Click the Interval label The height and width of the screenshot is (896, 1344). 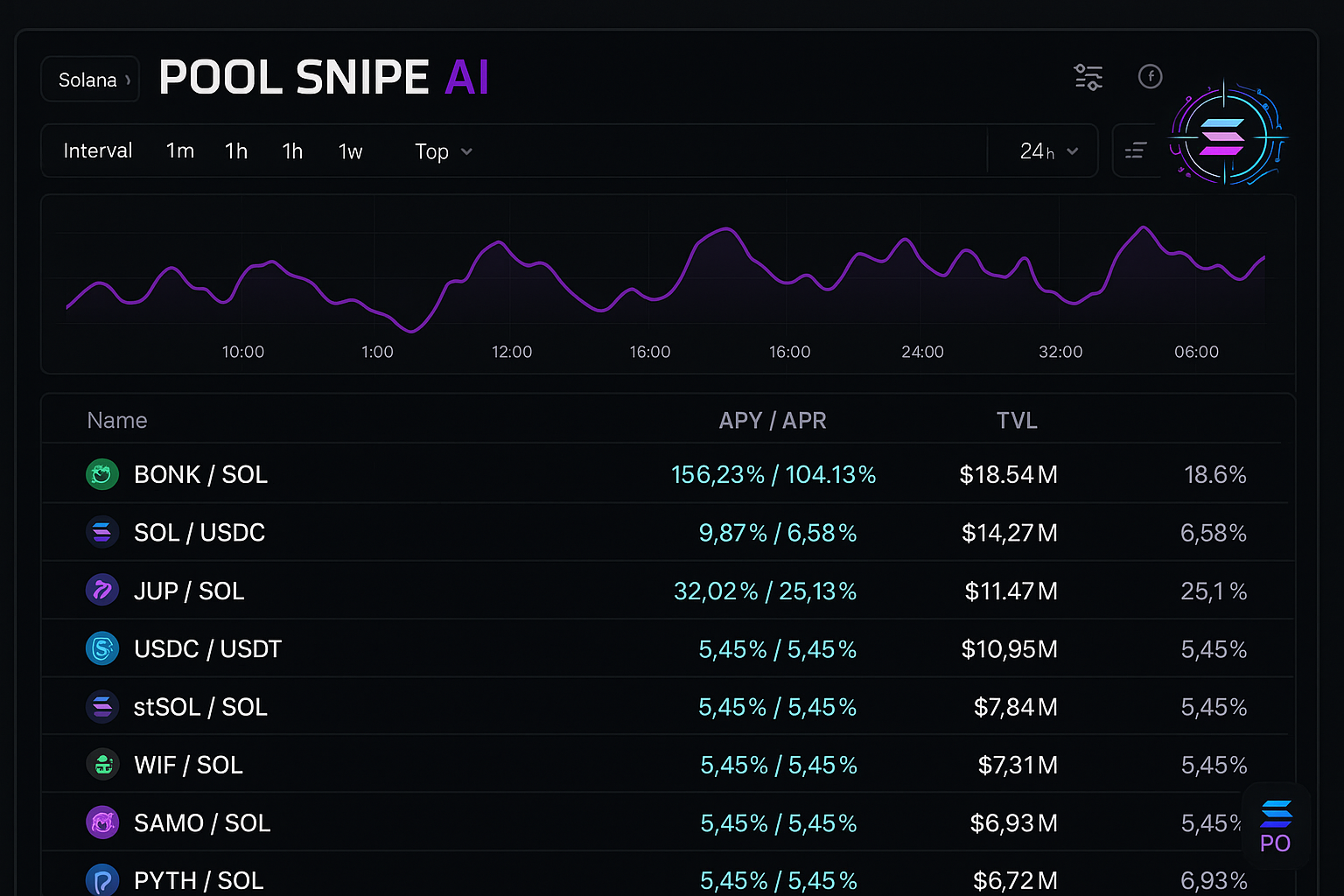pos(98,150)
